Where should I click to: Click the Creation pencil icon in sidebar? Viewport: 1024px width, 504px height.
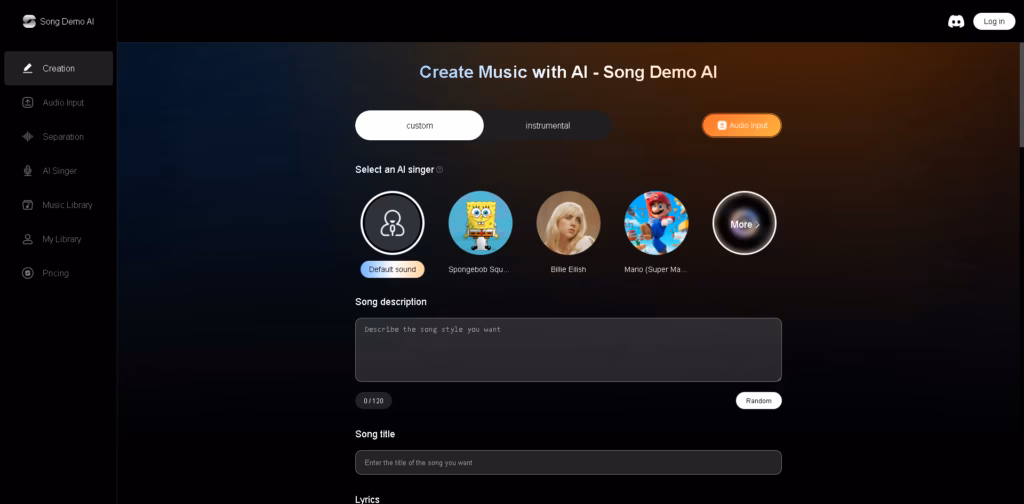pyautogui.click(x=27, y=69)
